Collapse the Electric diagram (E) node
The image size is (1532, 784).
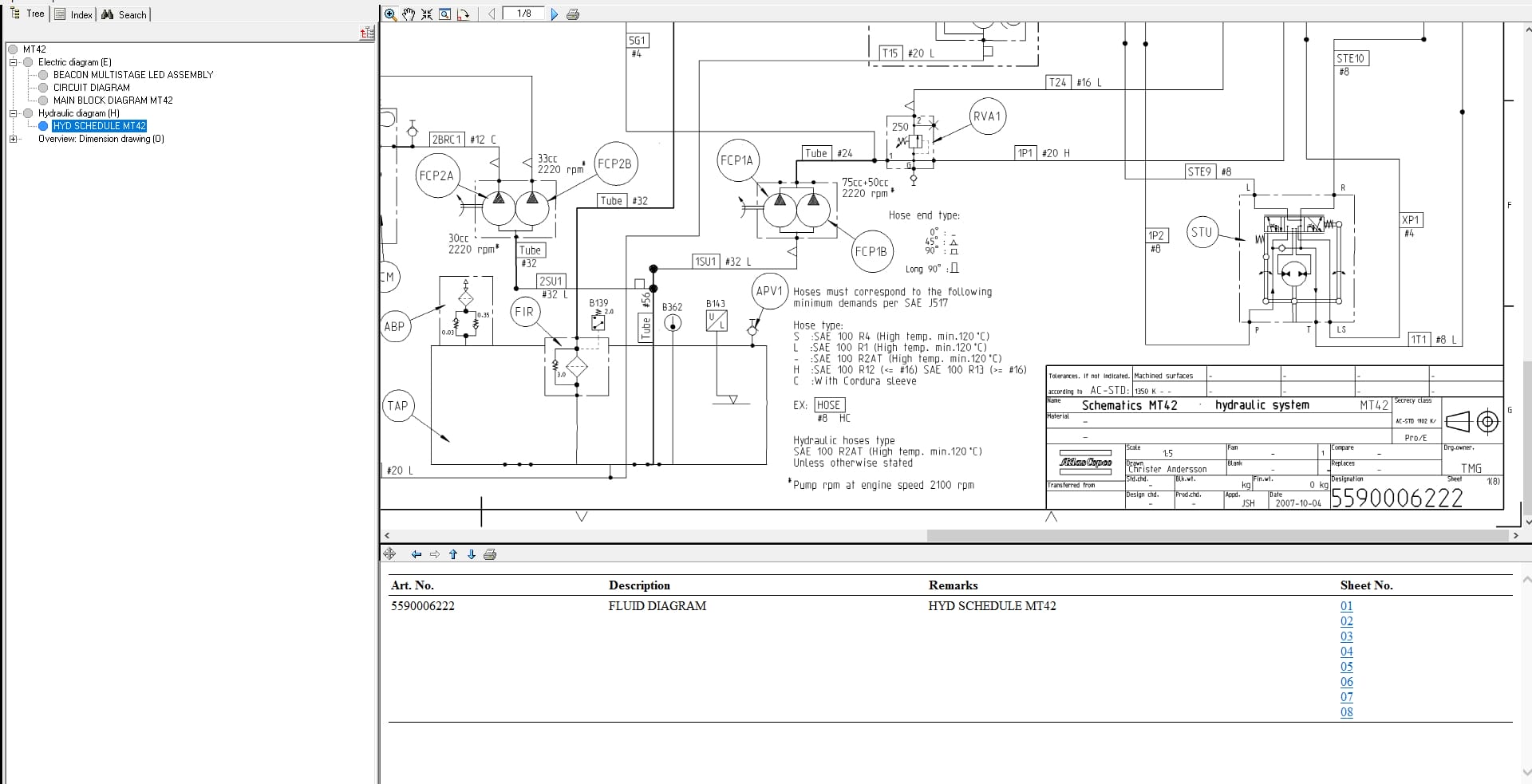(13, 62)
